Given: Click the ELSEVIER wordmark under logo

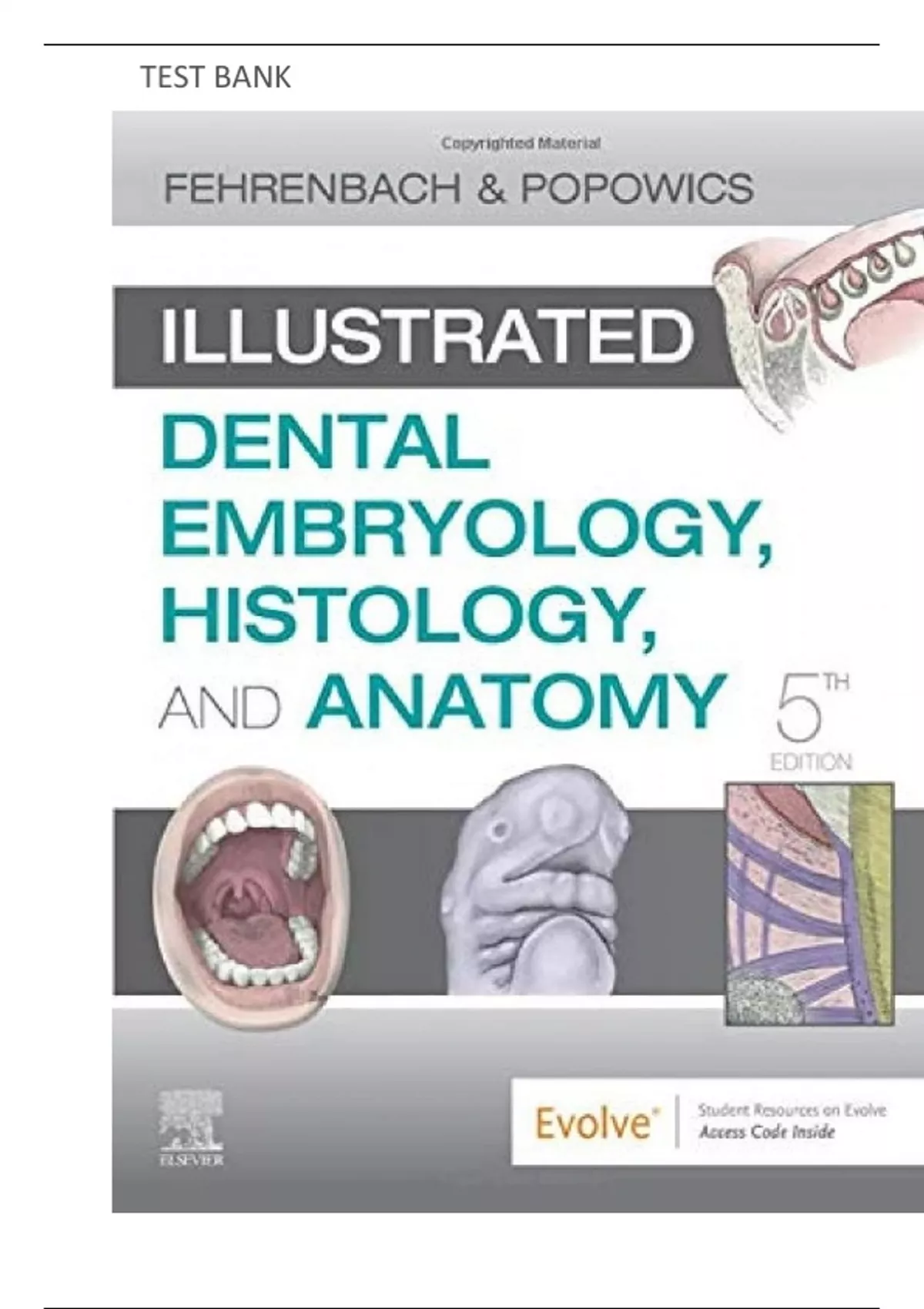Looking at the screenshot, I should coord(190,1158).
